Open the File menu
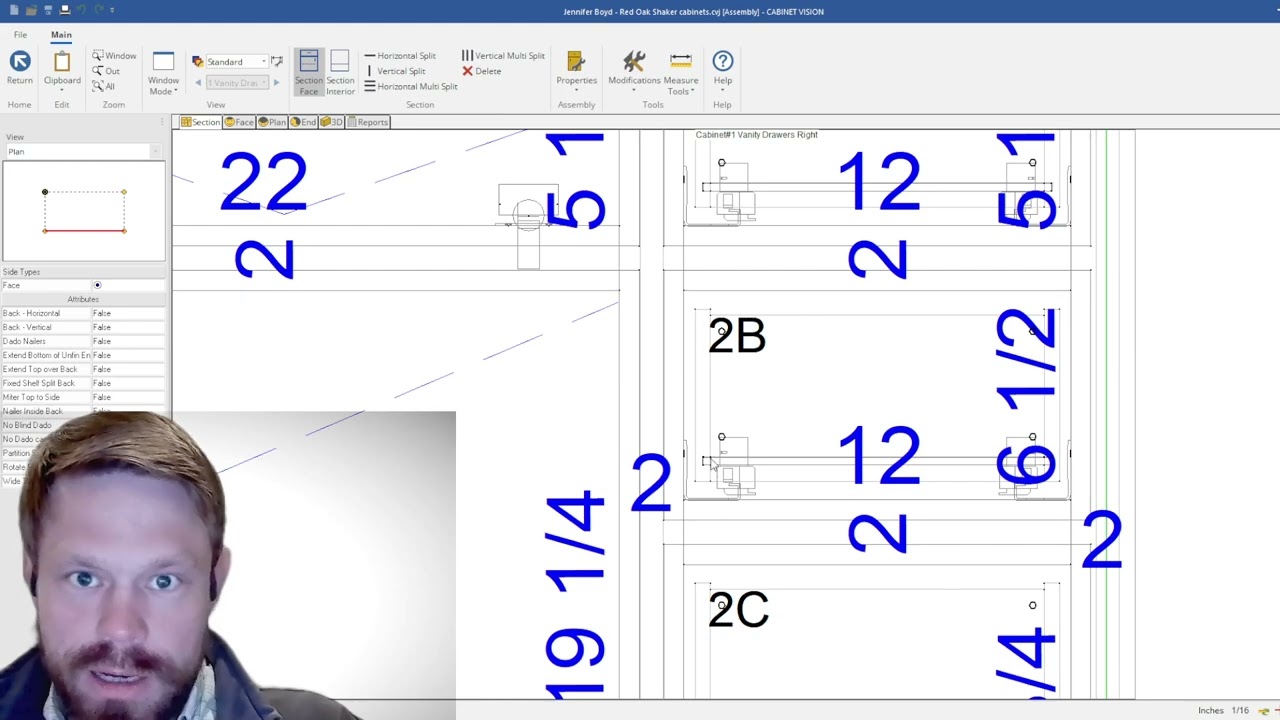 [20, 35]
